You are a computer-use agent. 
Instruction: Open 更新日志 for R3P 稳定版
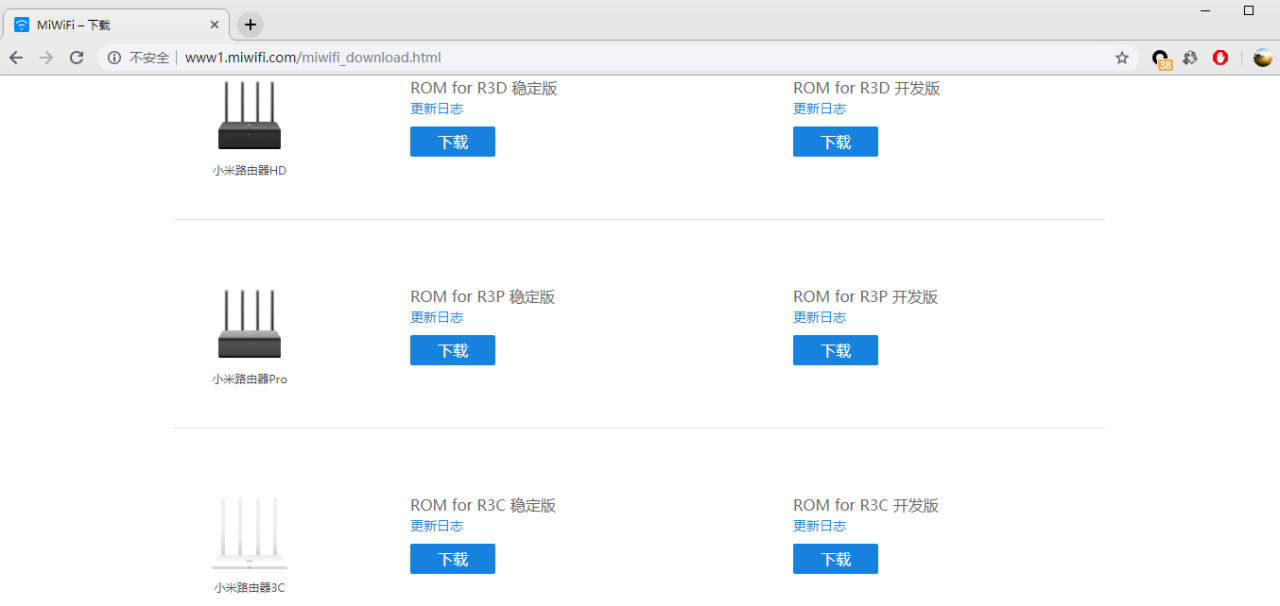tap(436, 317)
